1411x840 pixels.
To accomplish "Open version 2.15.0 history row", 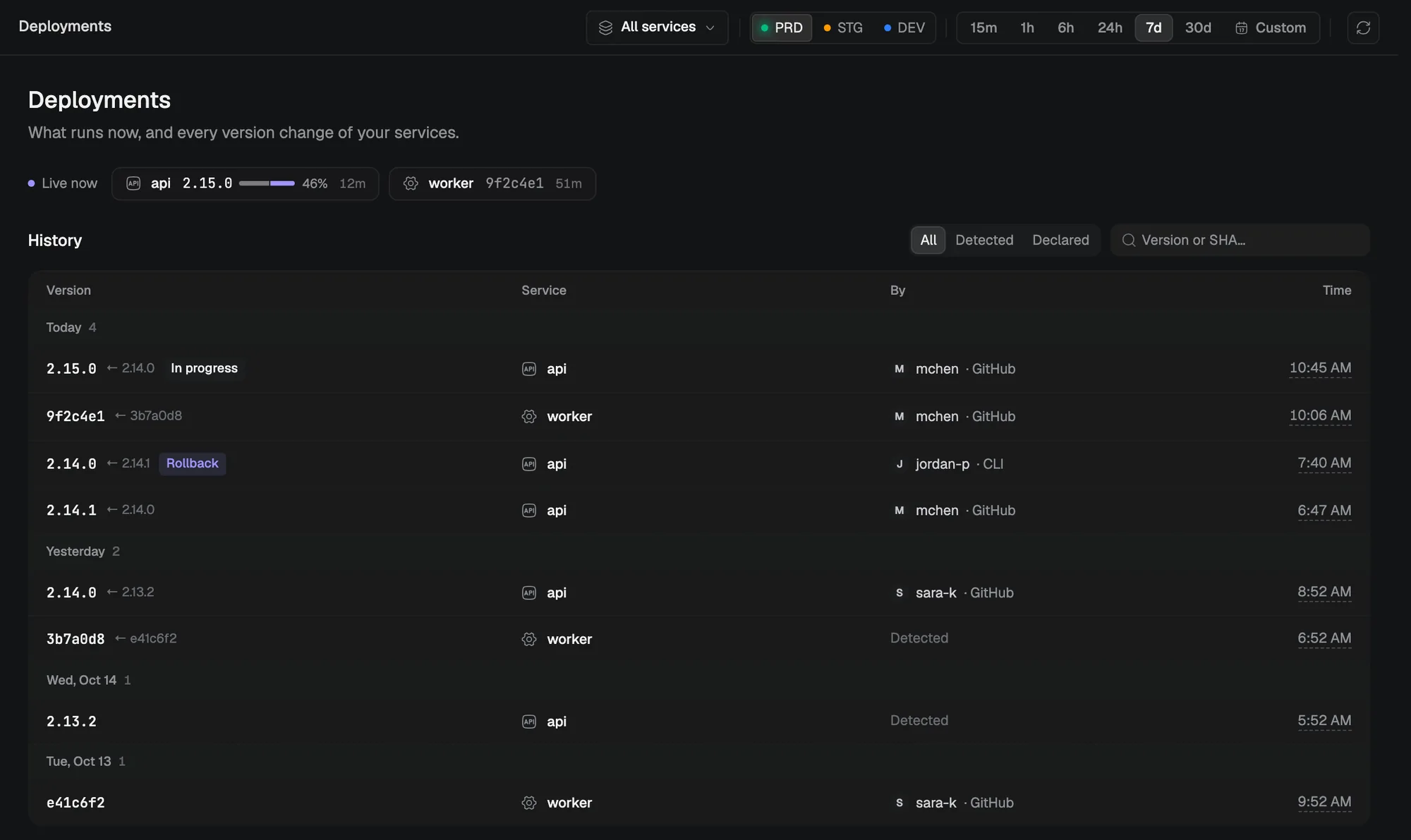I will pos(699,369).
